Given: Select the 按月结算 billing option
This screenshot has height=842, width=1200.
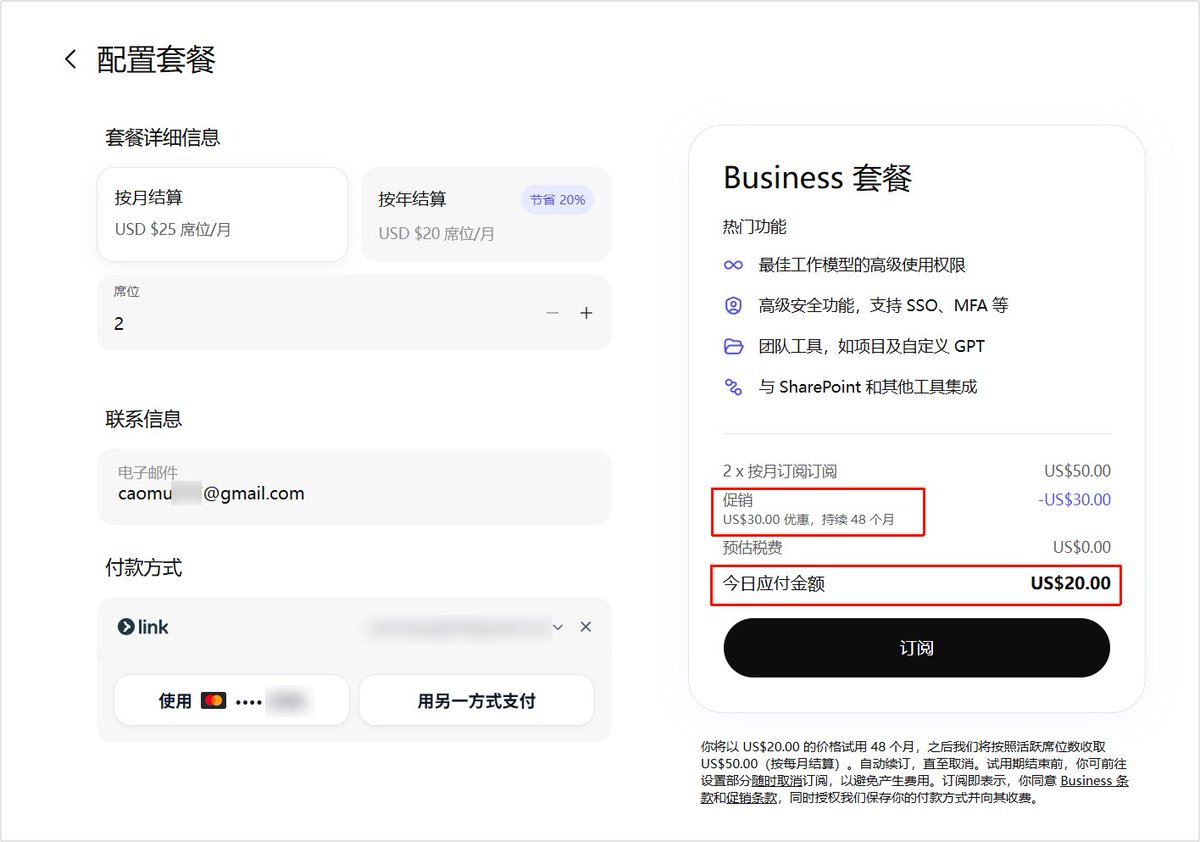Looking at the screenshot, I should (x=222, y=214).
